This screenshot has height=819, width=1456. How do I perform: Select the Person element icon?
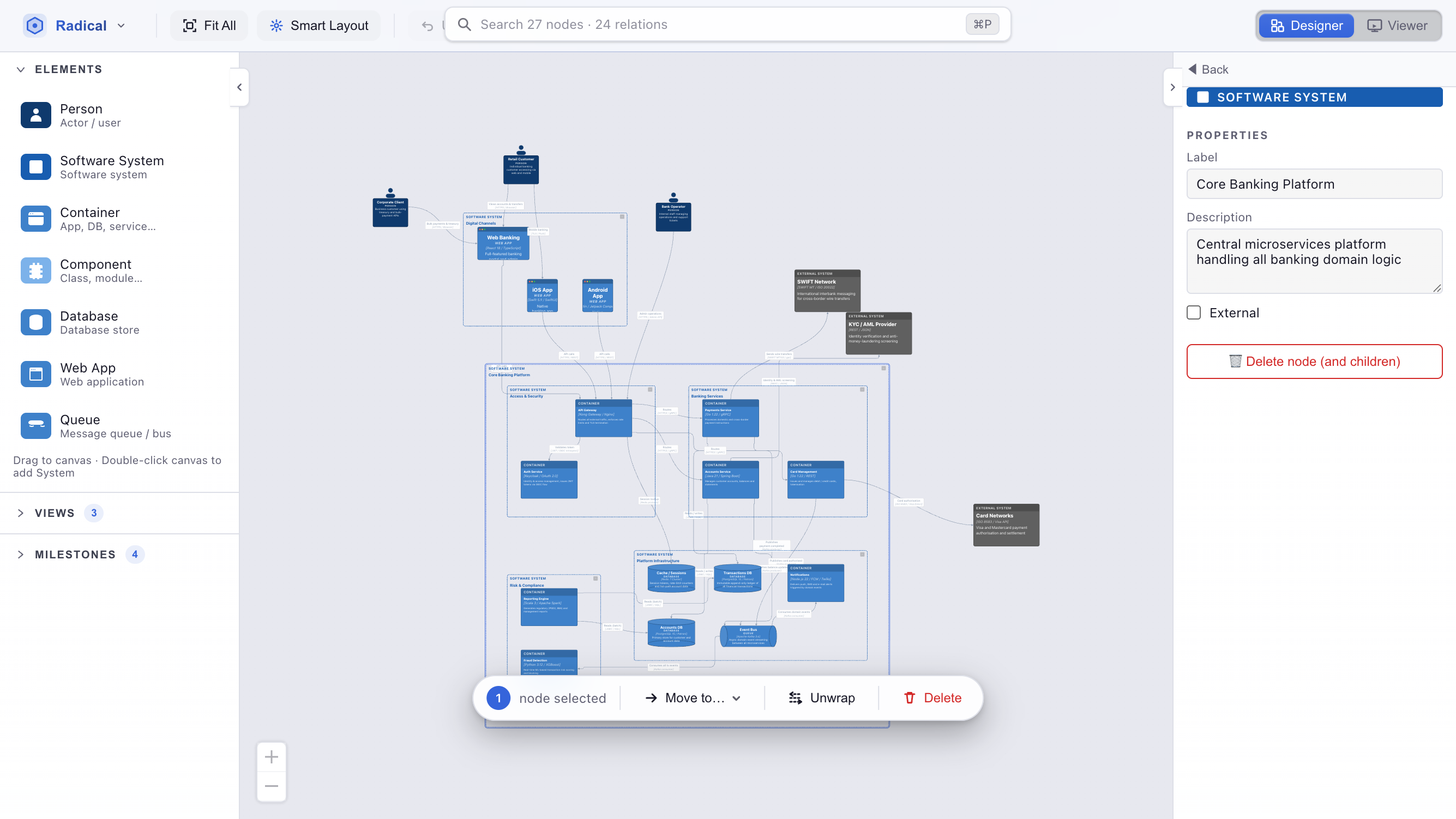[35, 115]
